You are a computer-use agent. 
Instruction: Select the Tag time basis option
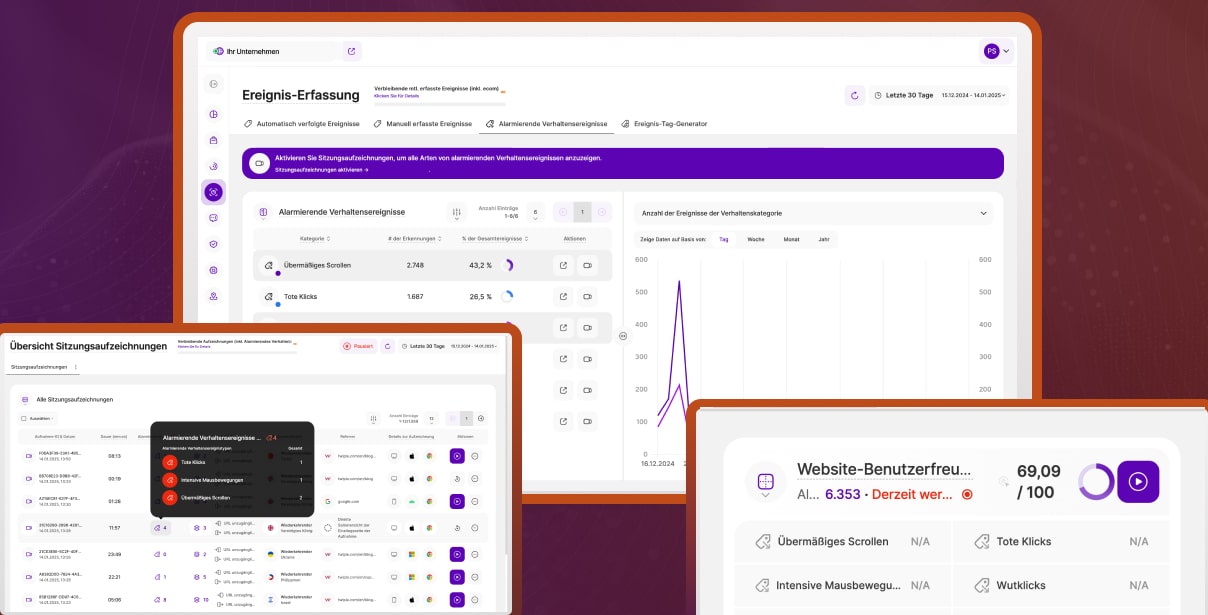click(x=724, y=239)
